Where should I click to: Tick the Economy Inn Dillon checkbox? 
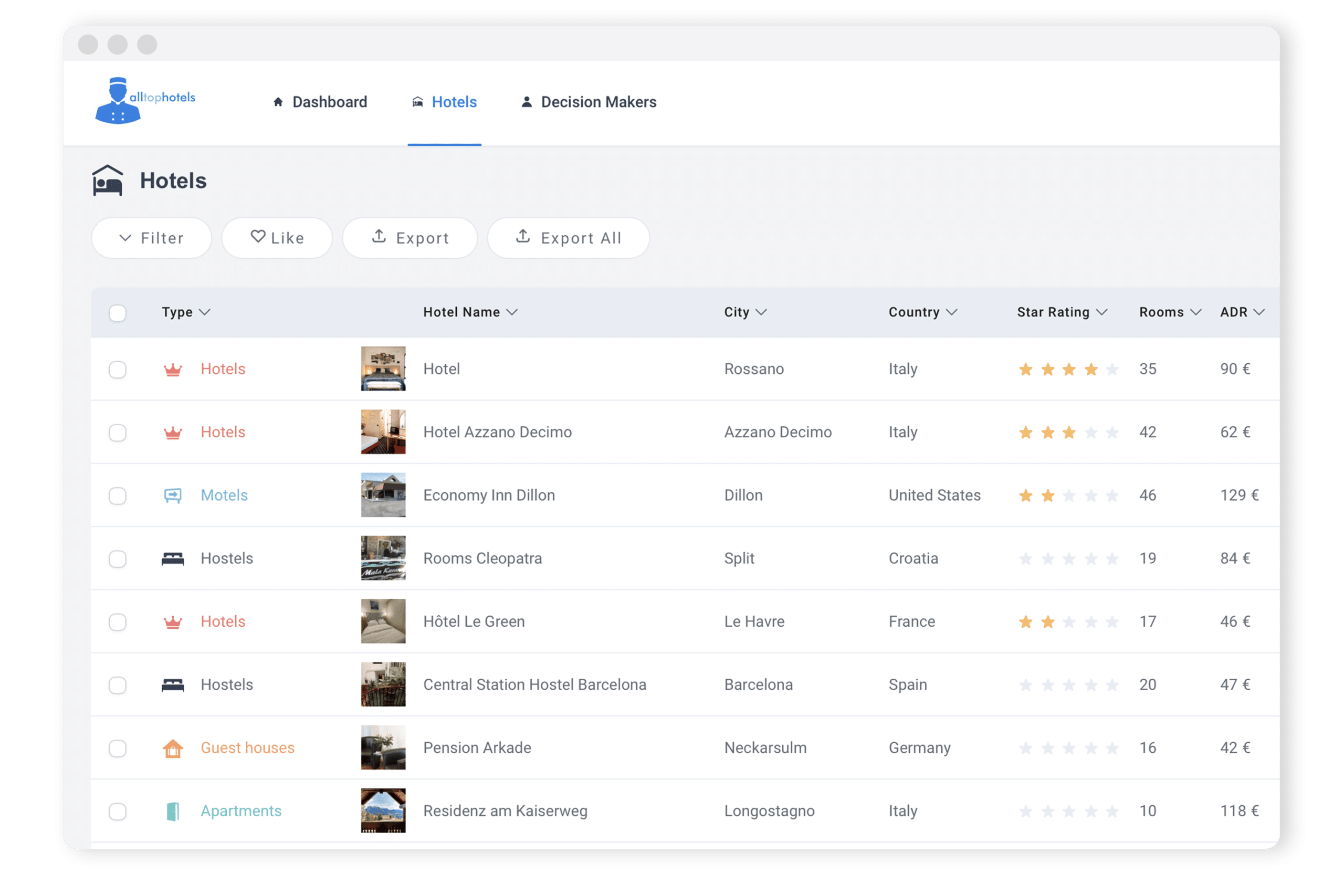pos(118,496)
